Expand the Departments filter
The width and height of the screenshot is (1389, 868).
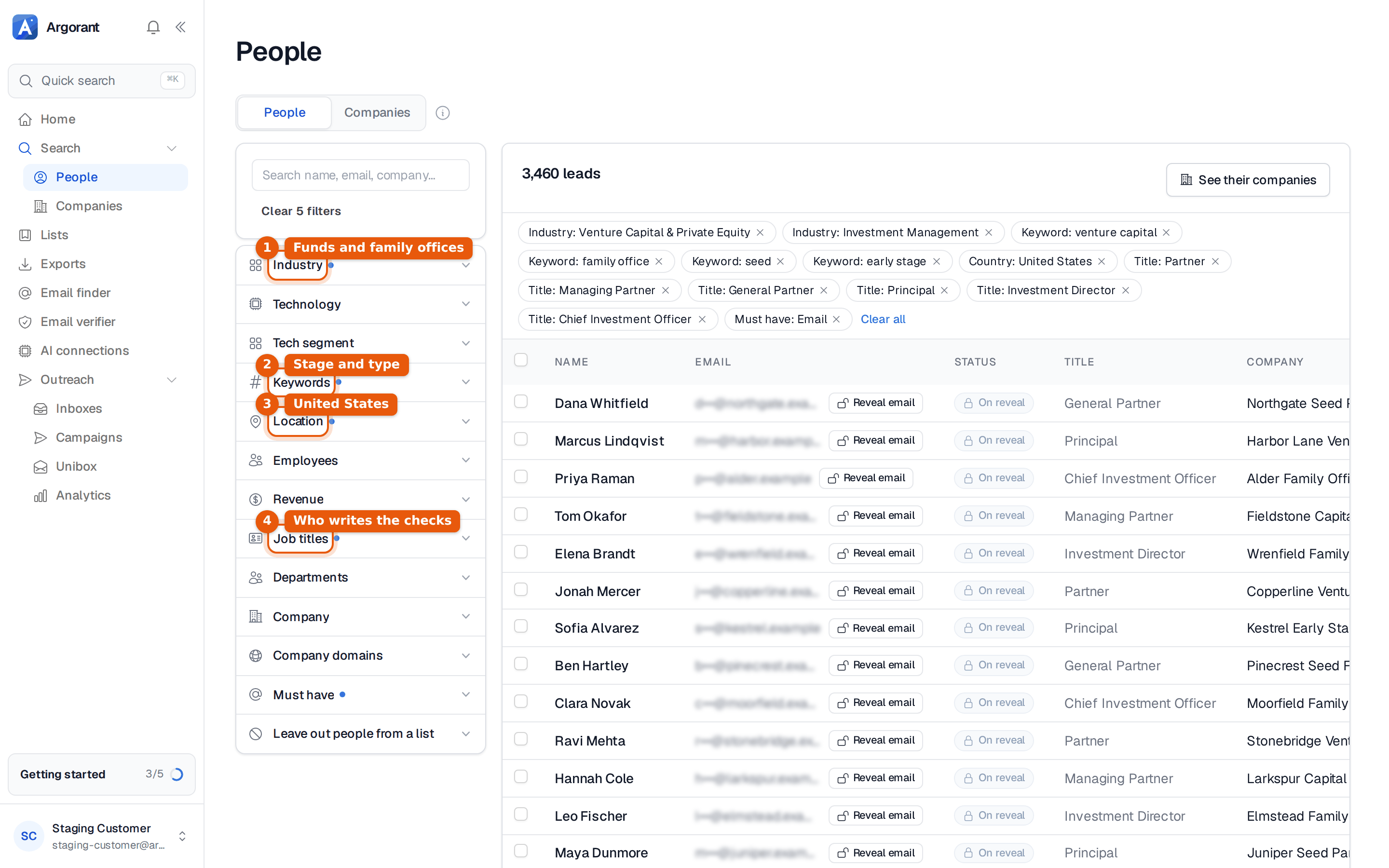click(x=360, y=578)
